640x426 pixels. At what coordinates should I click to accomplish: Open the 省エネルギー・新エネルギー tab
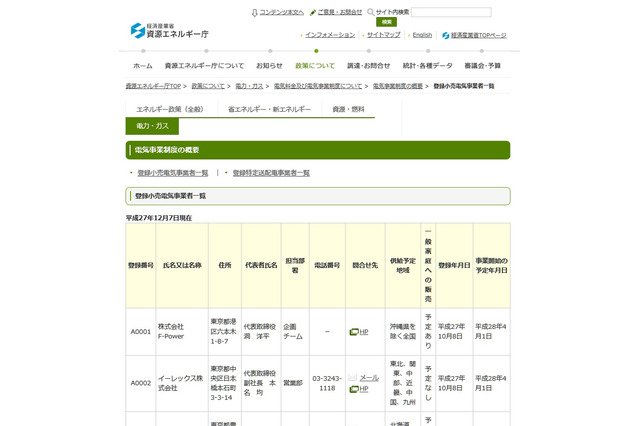[x=269, y=109]
